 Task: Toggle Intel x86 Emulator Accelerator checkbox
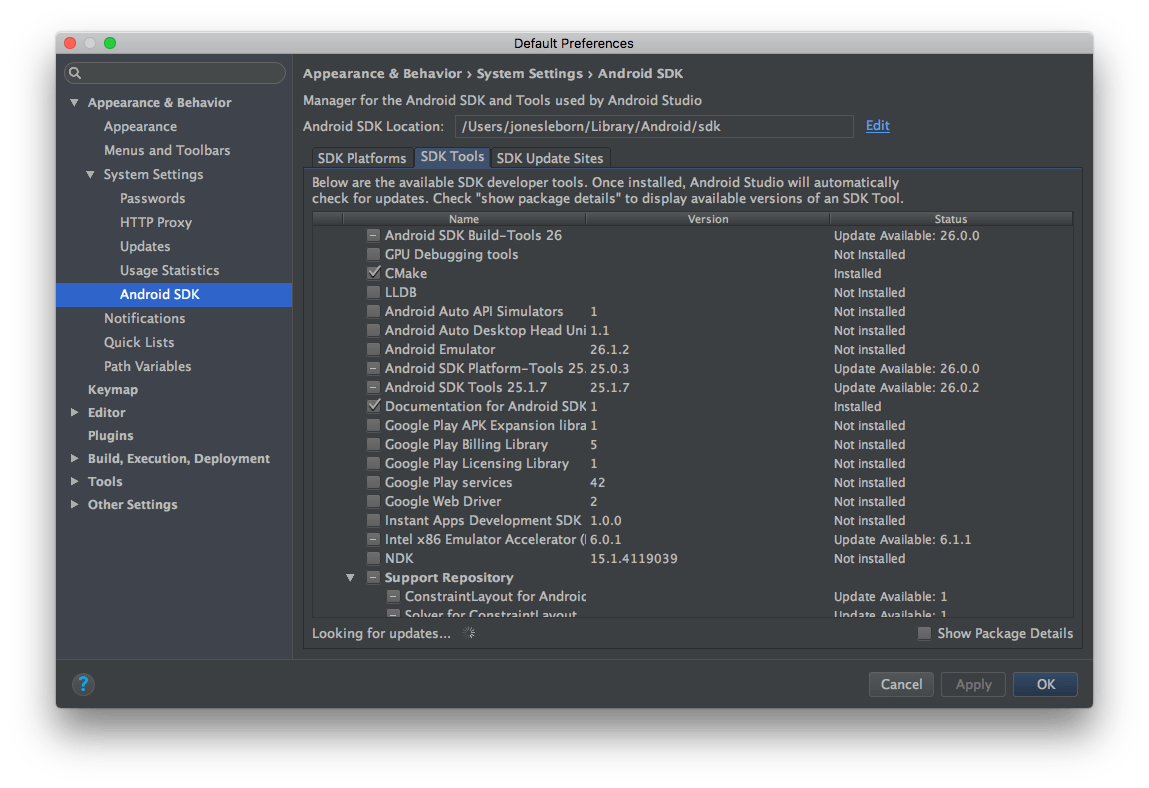point(373,540)
